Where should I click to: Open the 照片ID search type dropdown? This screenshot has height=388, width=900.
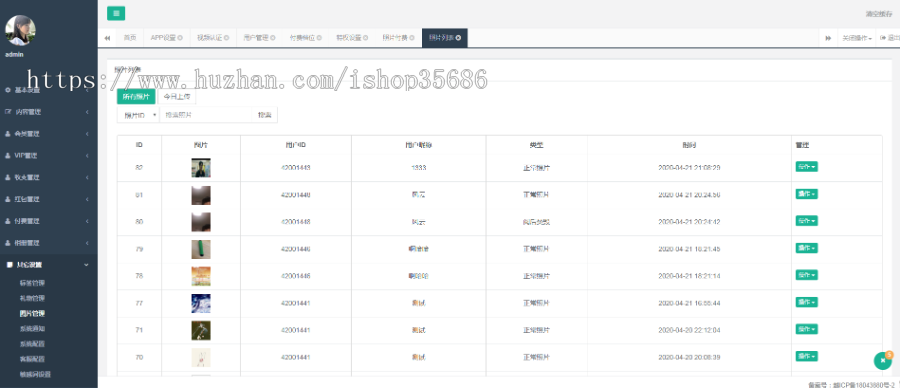tap(138, 115)
